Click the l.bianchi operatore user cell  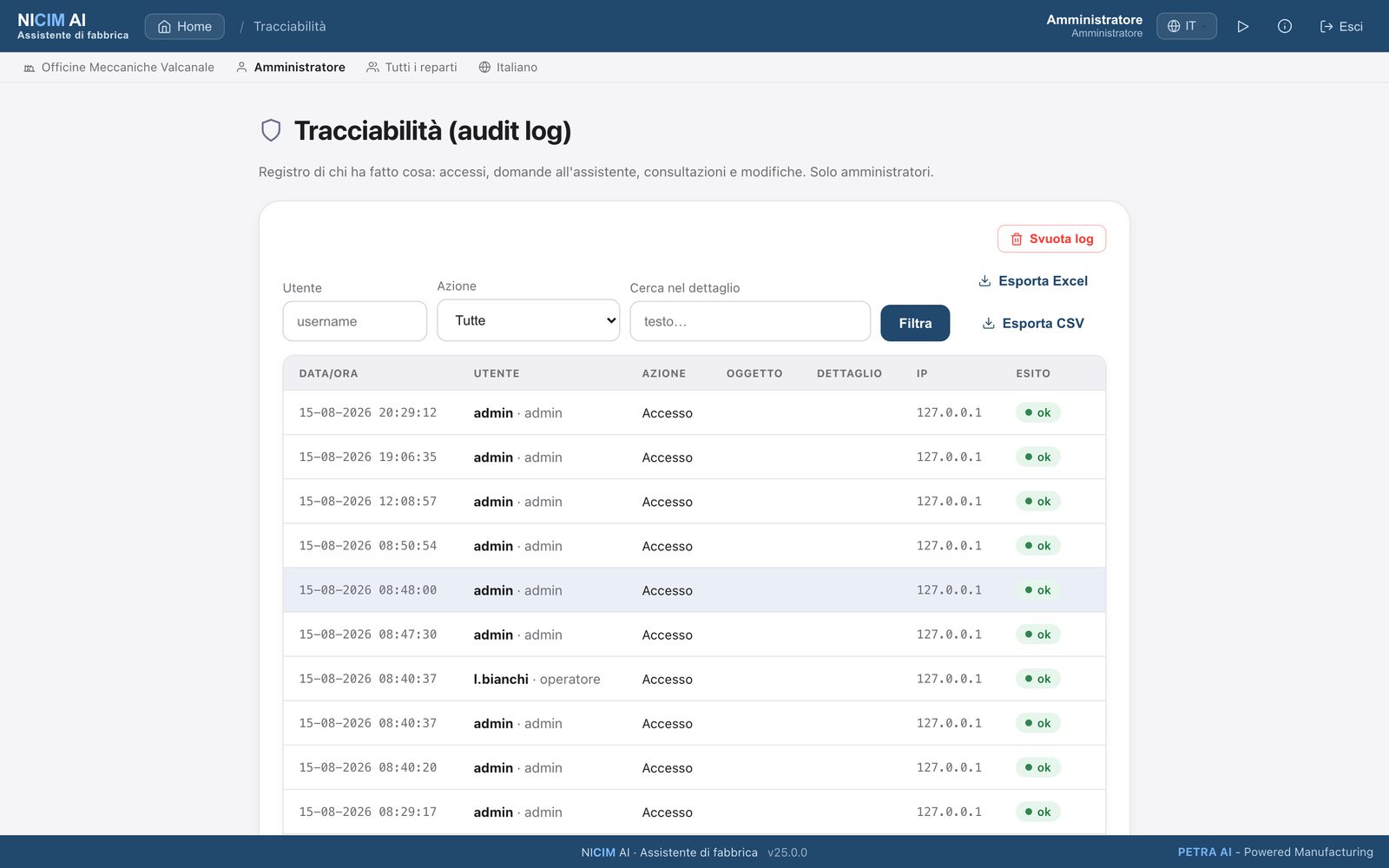[537, 679]
